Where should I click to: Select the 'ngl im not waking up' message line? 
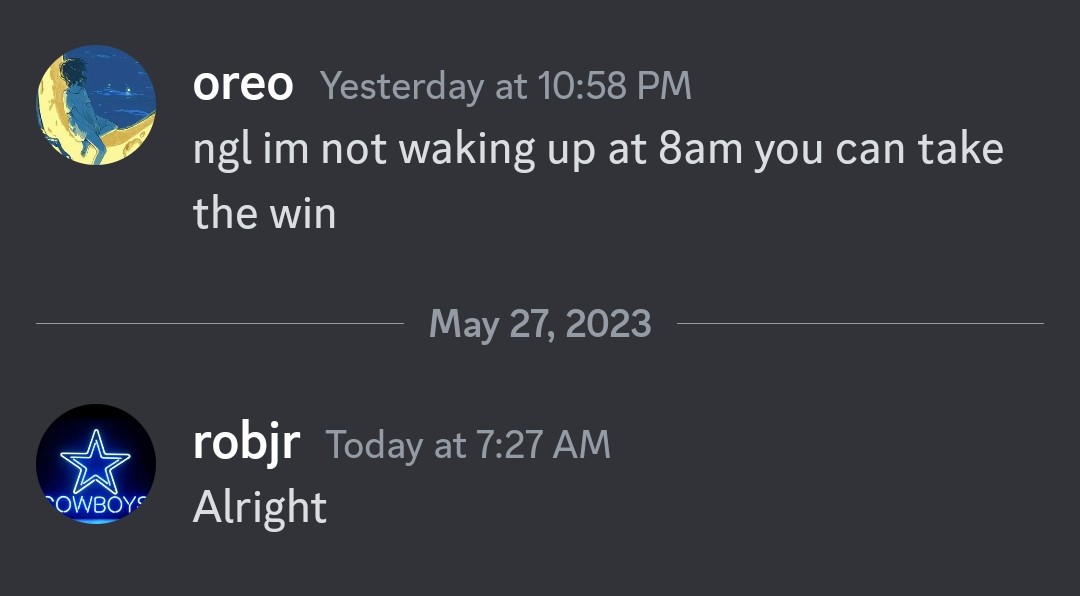pyautogui.click(x=597, y=150)
